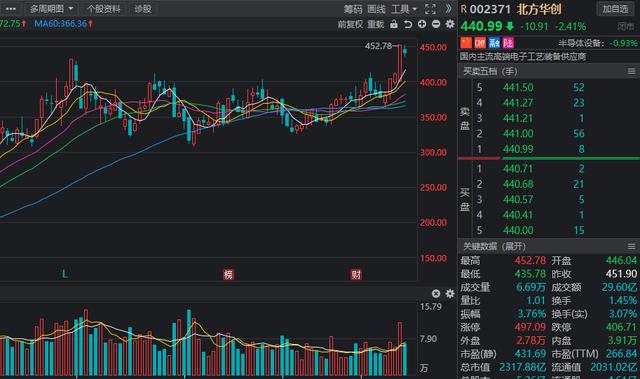Toggle the chart lock icon
The image size is (640, 379).
pos(393,24)
